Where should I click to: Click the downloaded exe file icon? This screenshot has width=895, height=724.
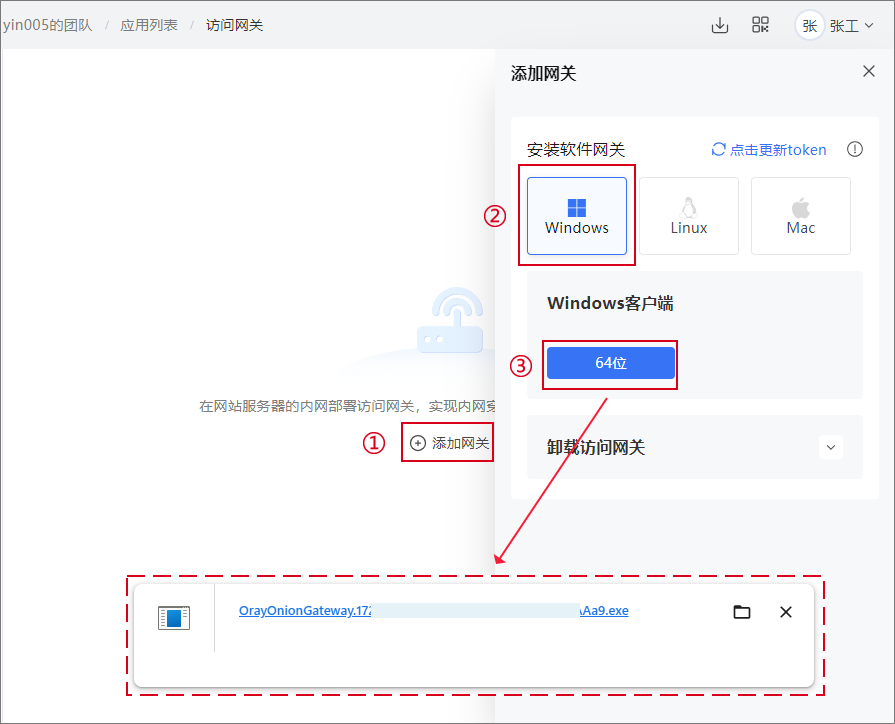pos(174,618)
